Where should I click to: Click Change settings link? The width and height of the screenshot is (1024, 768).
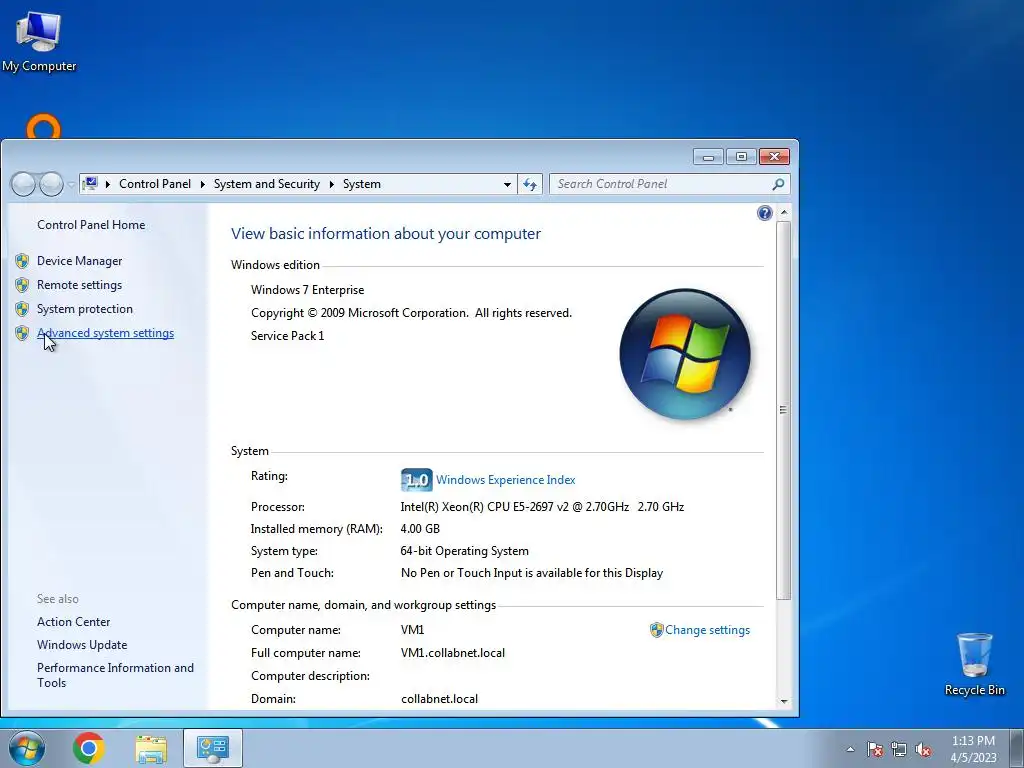707,630
